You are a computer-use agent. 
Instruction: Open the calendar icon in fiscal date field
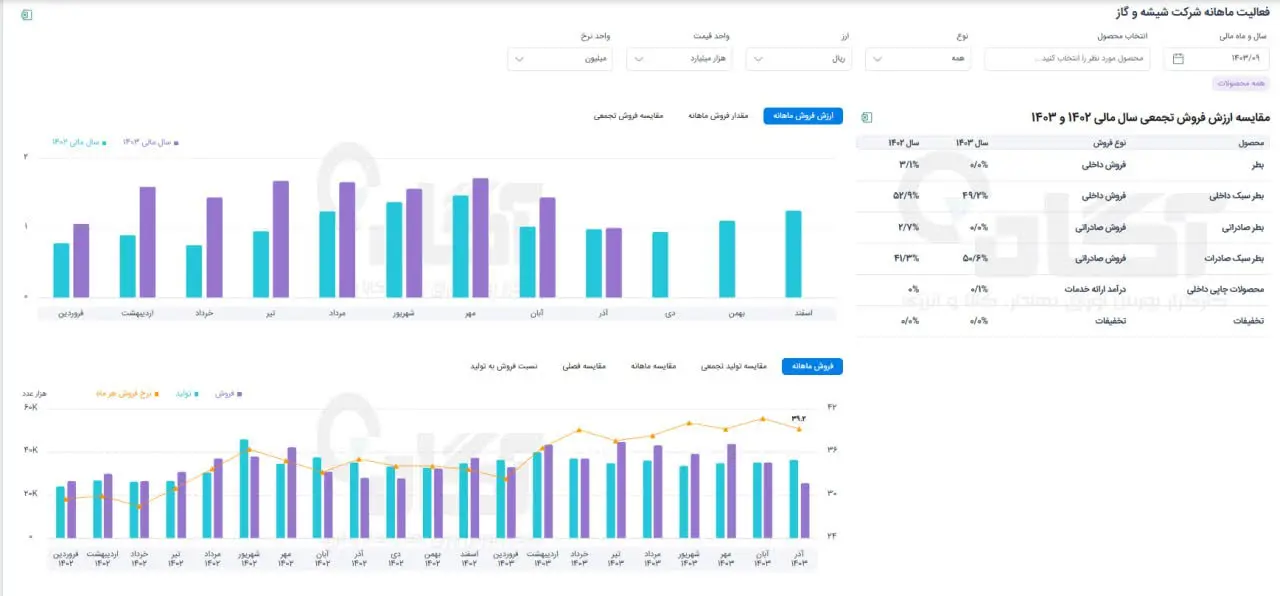click(1178, 59)
